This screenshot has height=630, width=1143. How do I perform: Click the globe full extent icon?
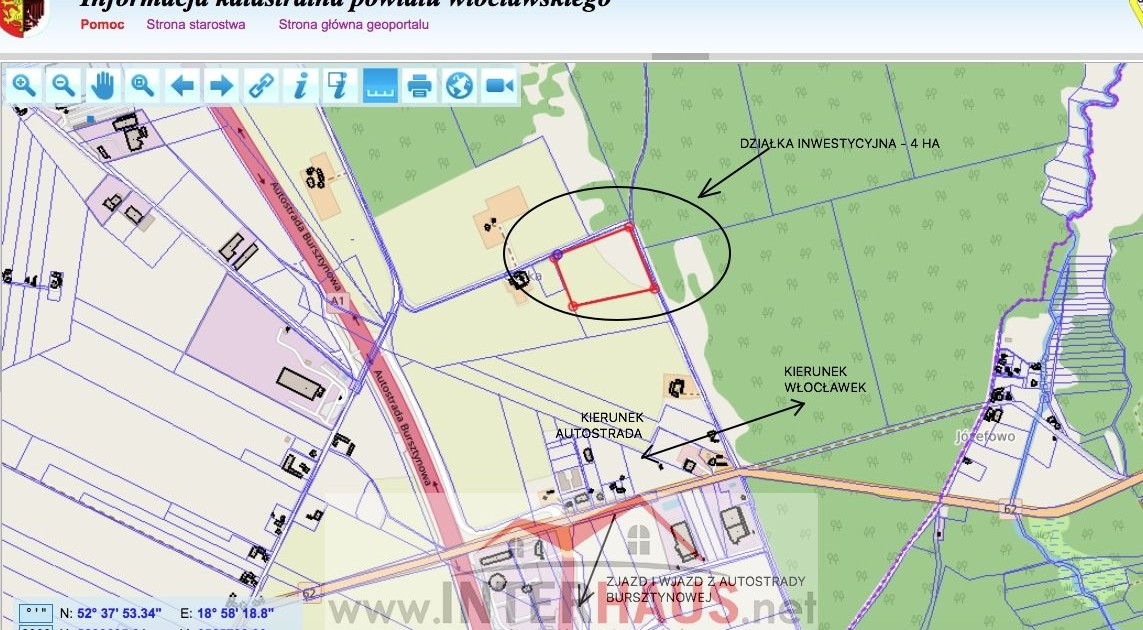point(459,85)
